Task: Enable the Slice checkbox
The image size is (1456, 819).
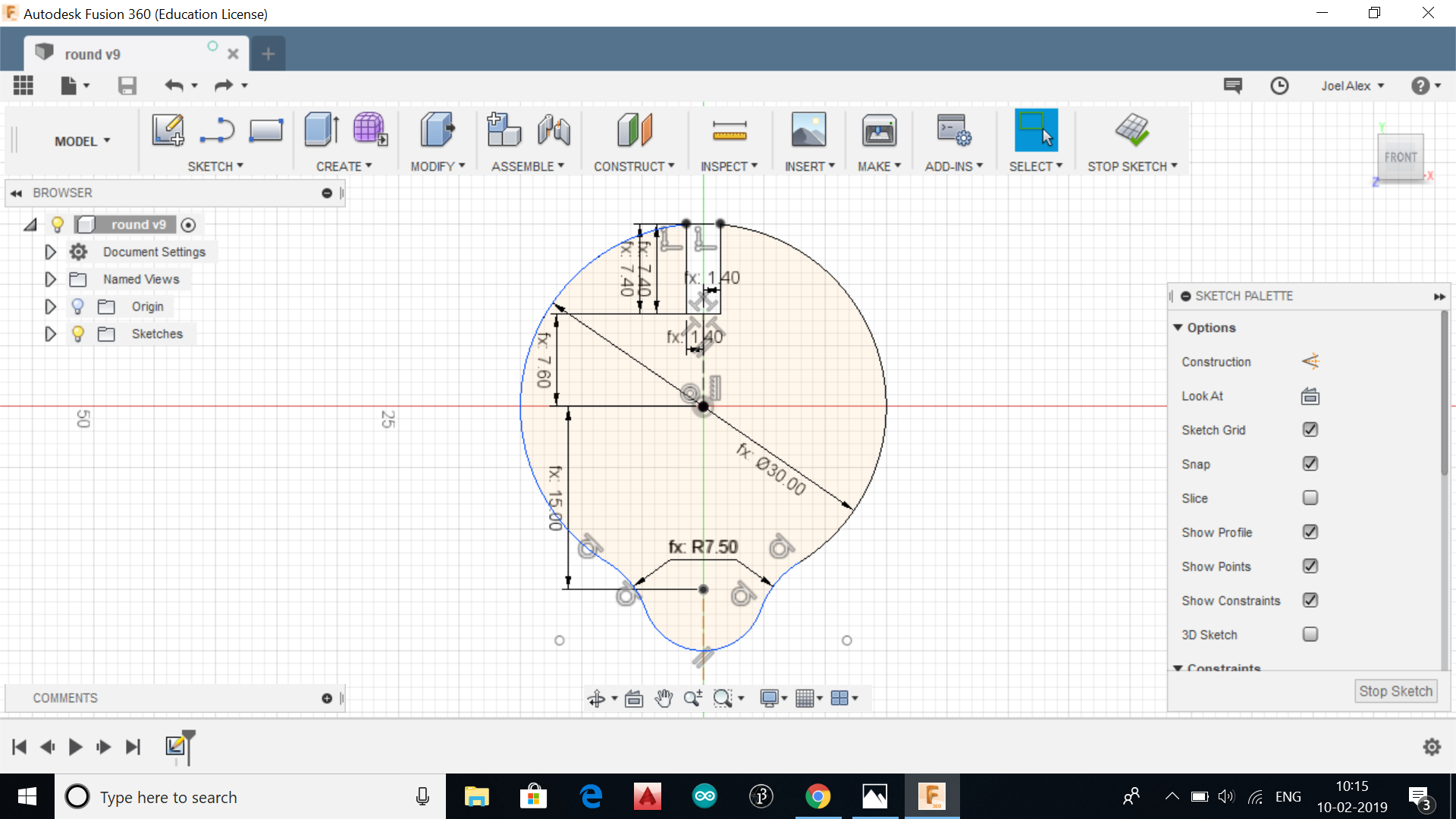Action: 1310,498
